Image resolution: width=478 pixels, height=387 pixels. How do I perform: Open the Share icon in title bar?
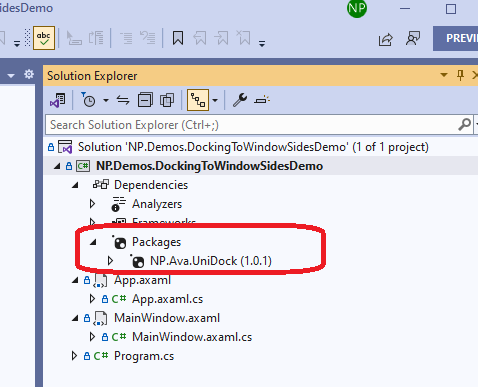[x=386, y=39]
